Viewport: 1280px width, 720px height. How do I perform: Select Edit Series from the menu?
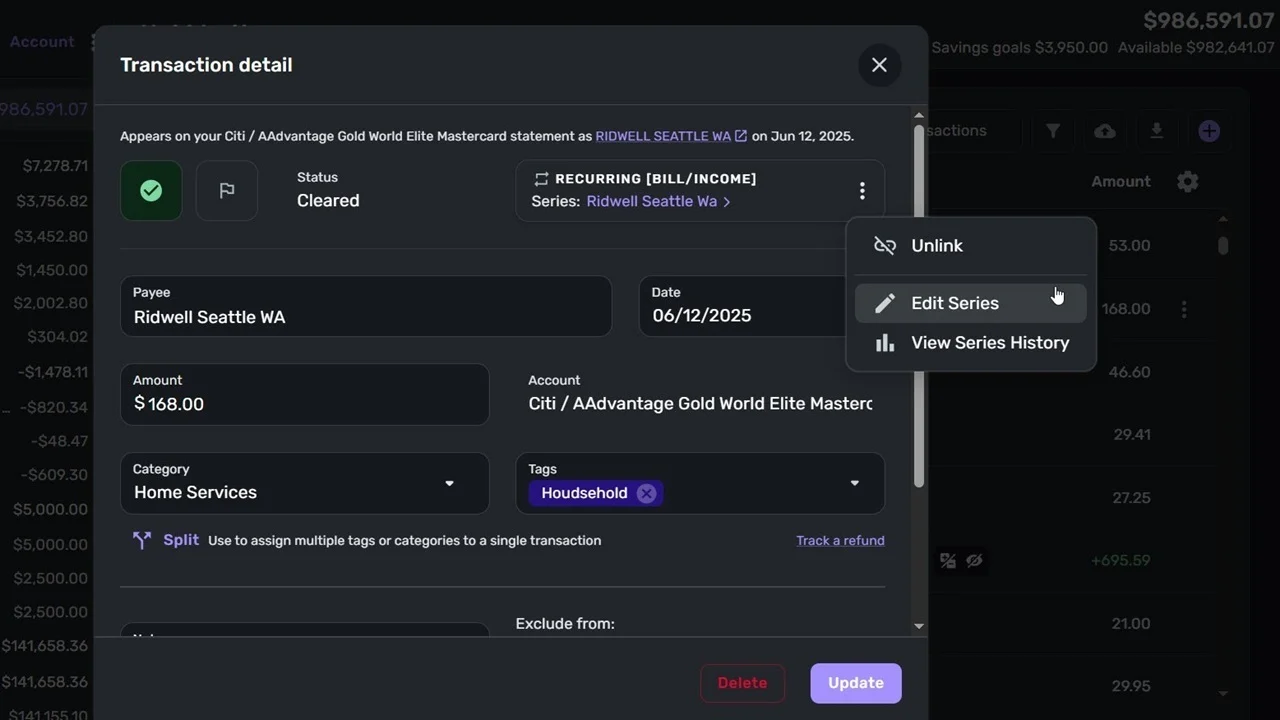pyautogui.click(x=954, y=303)
